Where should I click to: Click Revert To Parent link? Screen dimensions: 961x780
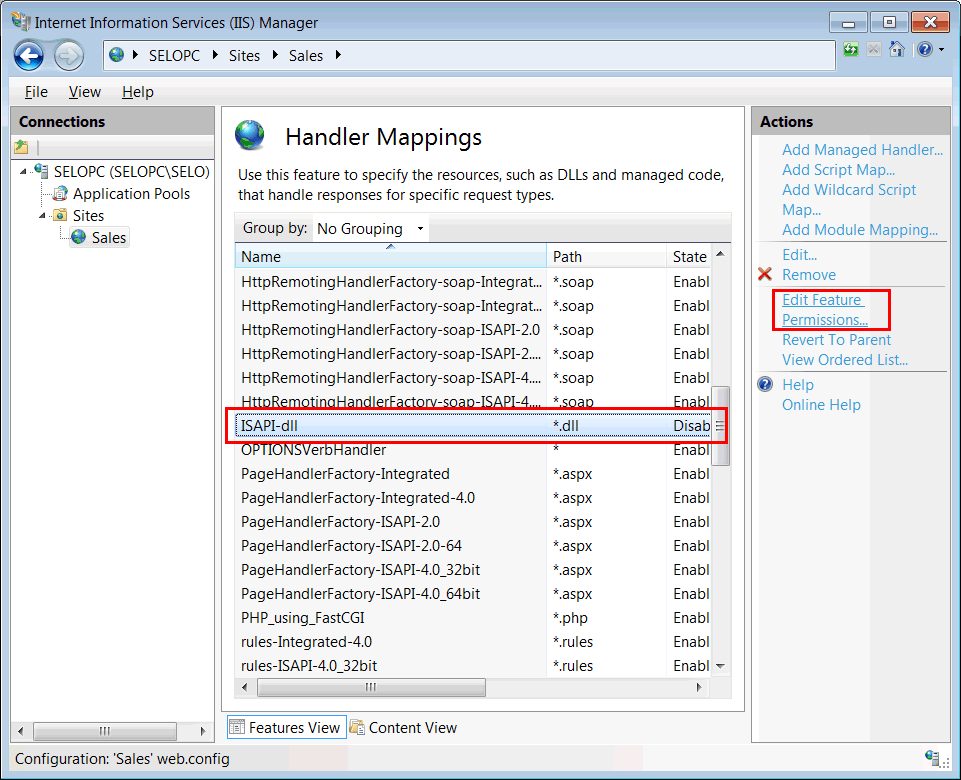pos(837,339)
